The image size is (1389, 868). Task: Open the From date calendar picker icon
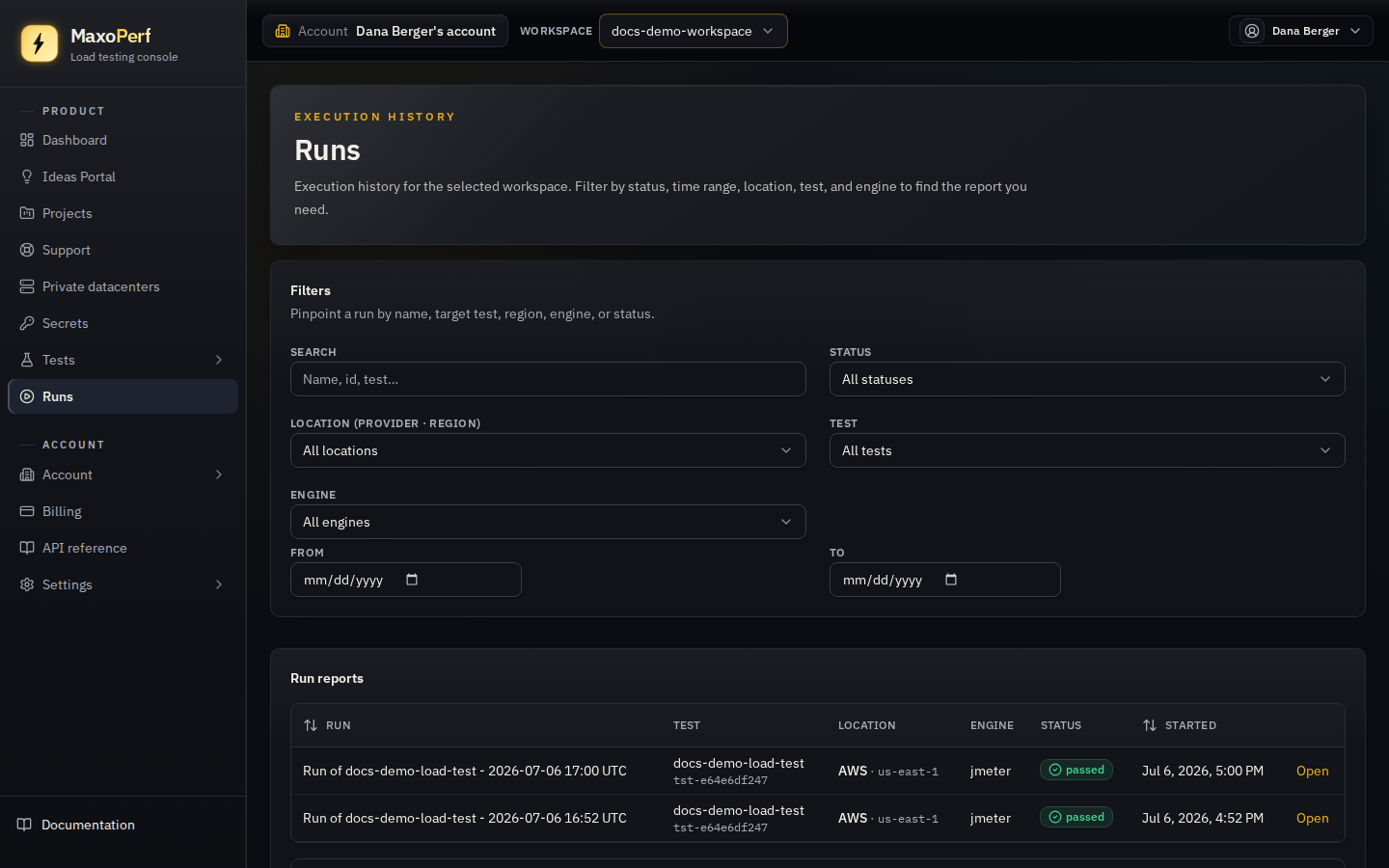[412, 580]
